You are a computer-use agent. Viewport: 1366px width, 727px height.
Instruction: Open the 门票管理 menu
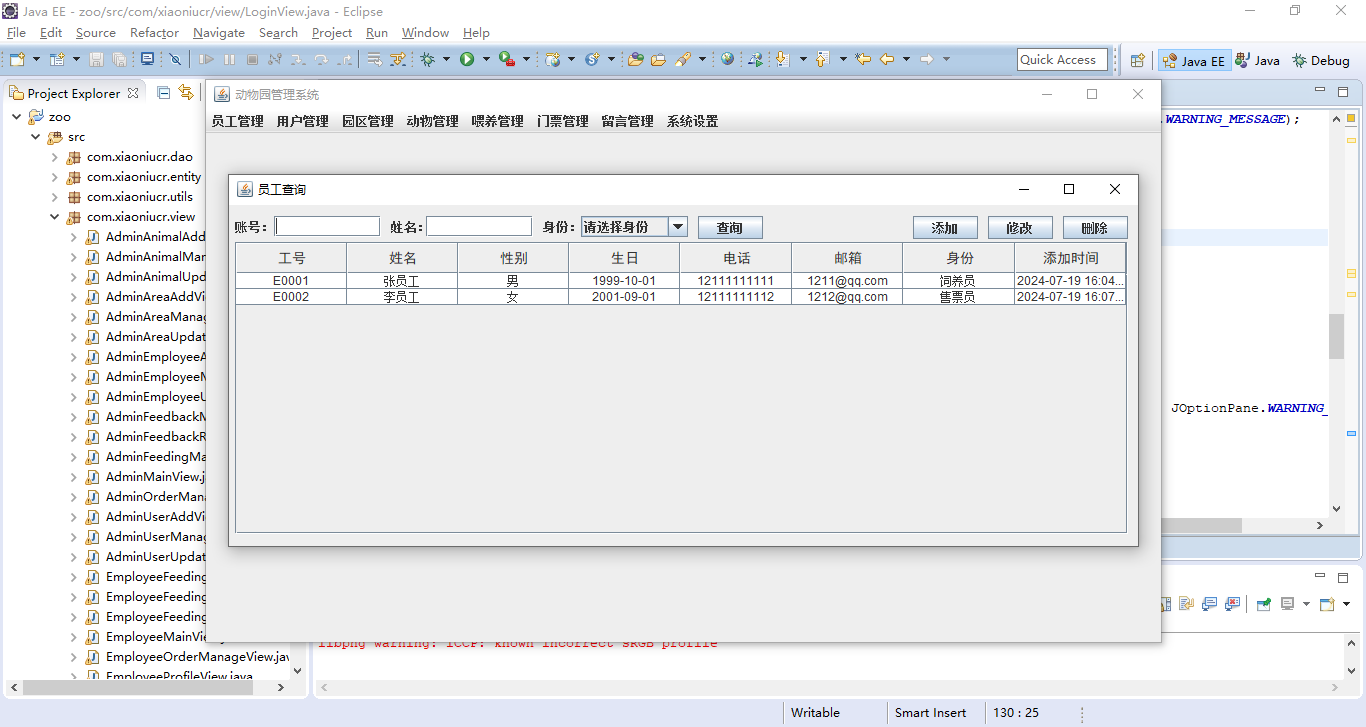tap(562, 122)
